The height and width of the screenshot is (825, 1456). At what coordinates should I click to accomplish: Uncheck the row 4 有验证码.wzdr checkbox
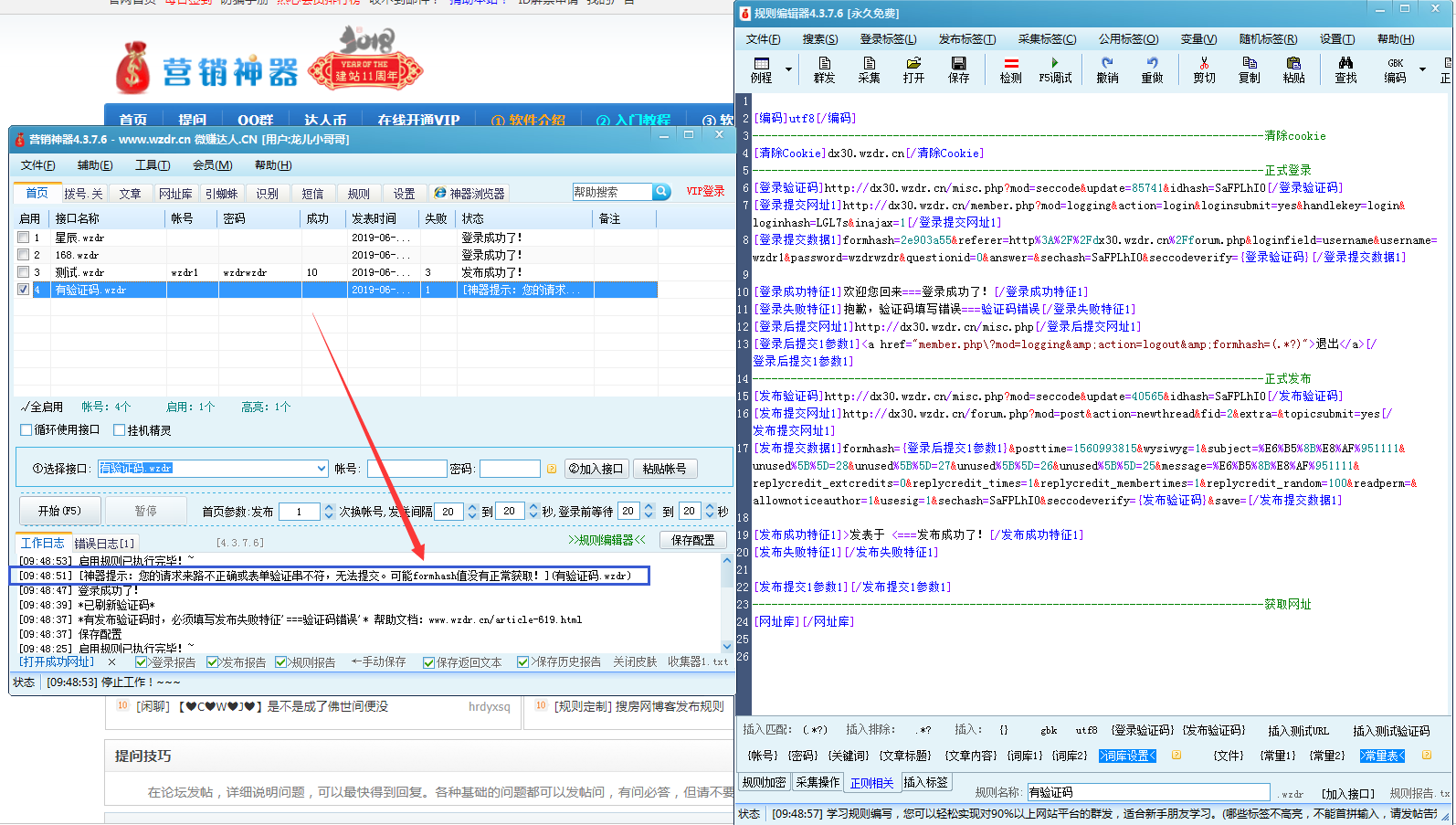point(24,290)
